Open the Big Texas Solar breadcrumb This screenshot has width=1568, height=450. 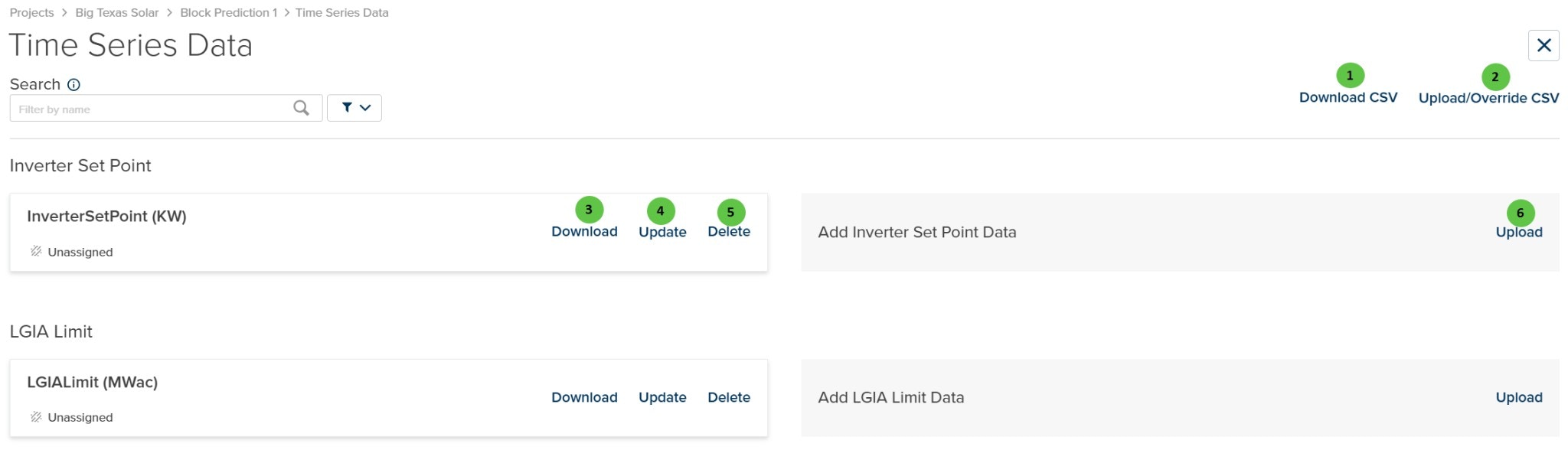tap(116, 12)
